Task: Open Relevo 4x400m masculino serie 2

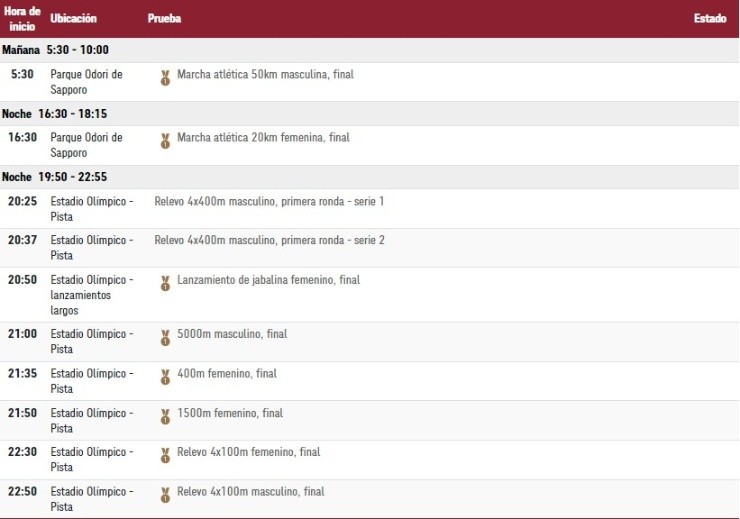Action: click(269, 241)
